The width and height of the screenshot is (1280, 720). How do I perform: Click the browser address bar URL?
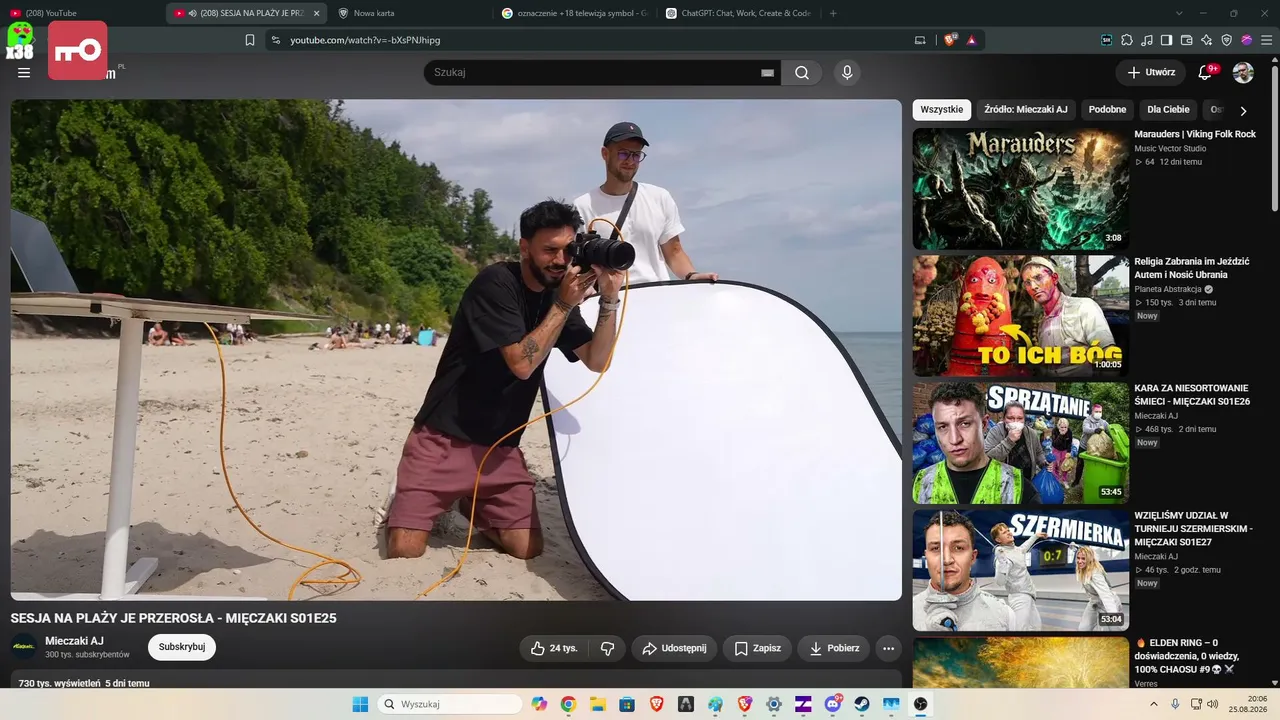[365, 40]
